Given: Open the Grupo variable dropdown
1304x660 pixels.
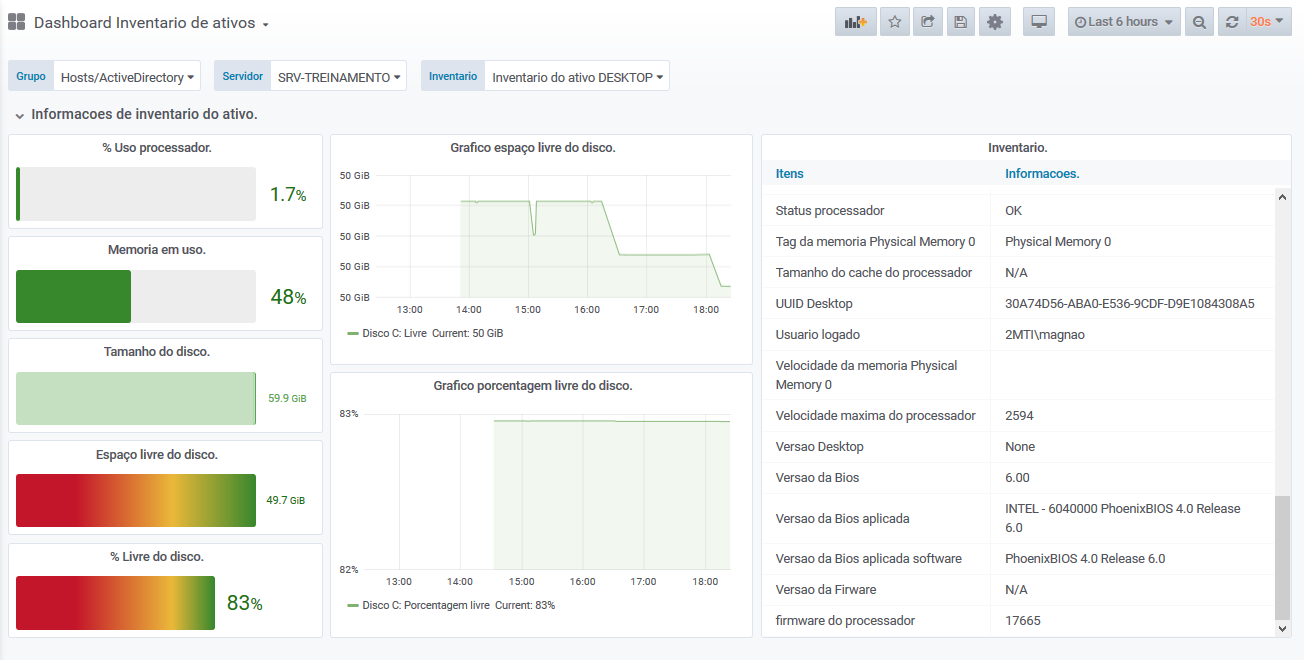Looking at the screenshot, I should 126,77.
